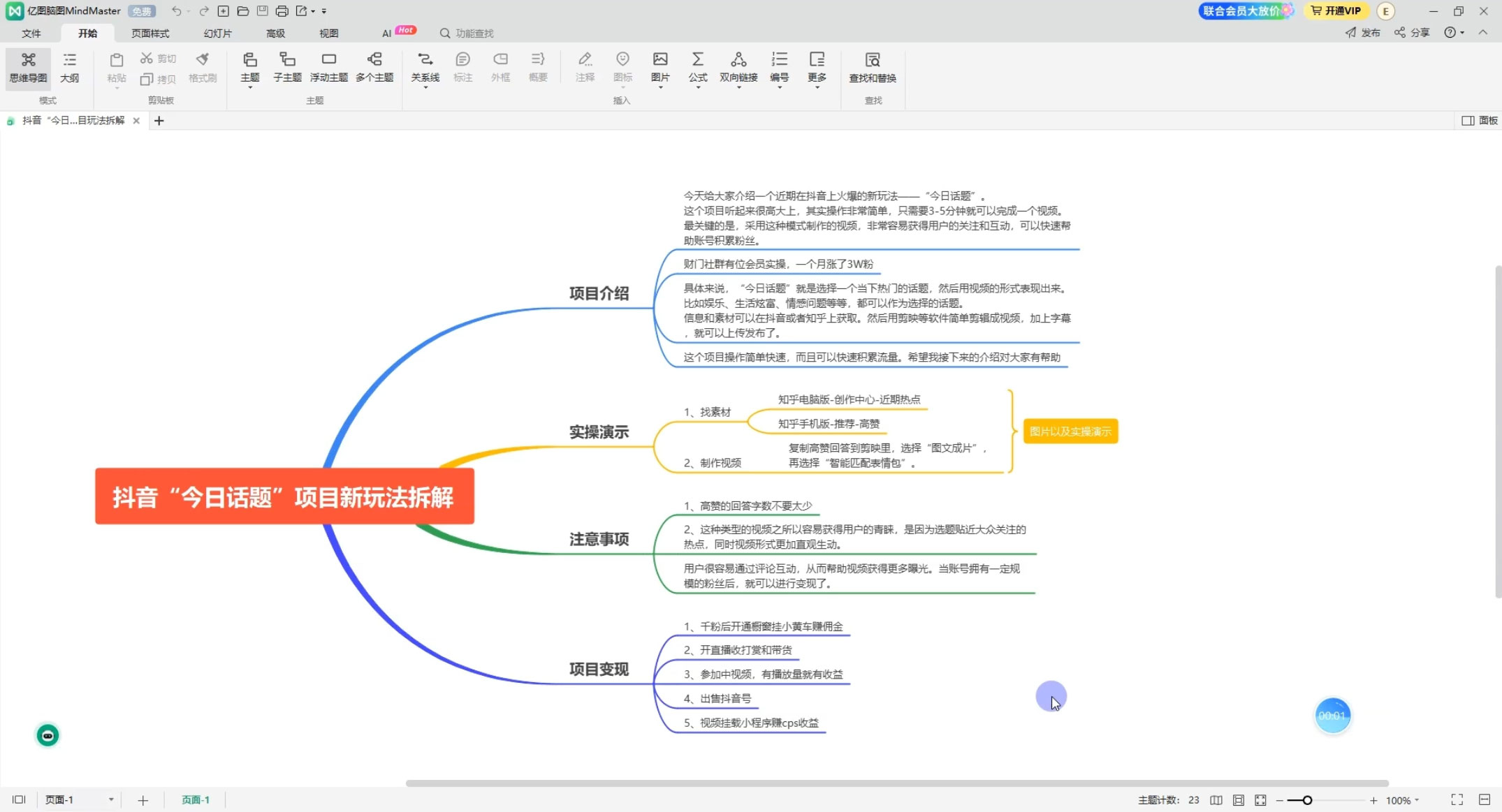Open the 幻灯片 menu tab
1502x812 pixels.
point(217,33)
